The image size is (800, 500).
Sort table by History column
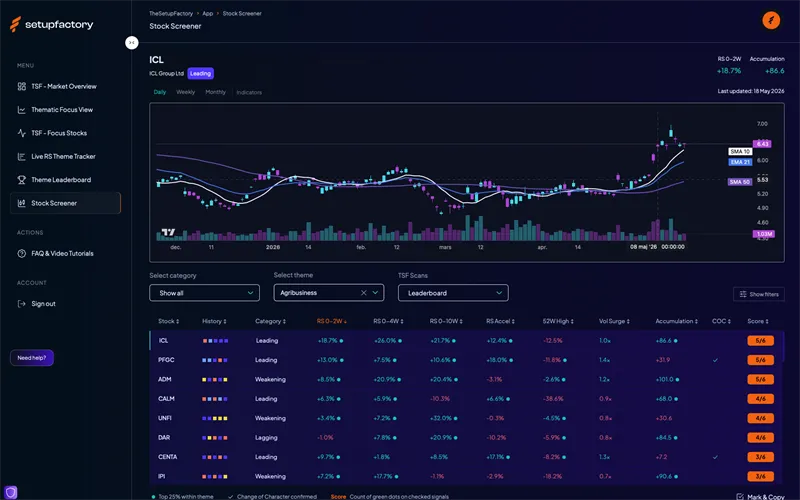214,321
